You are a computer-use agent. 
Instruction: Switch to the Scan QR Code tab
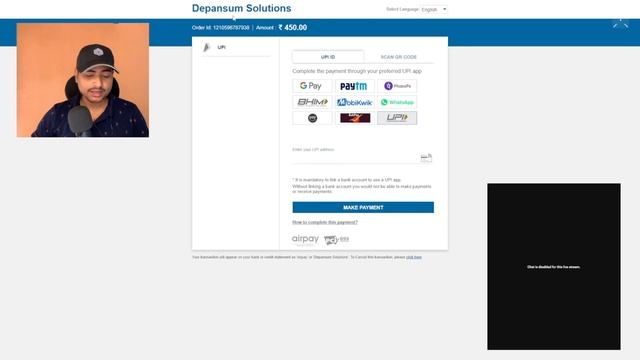coord(399,57)
